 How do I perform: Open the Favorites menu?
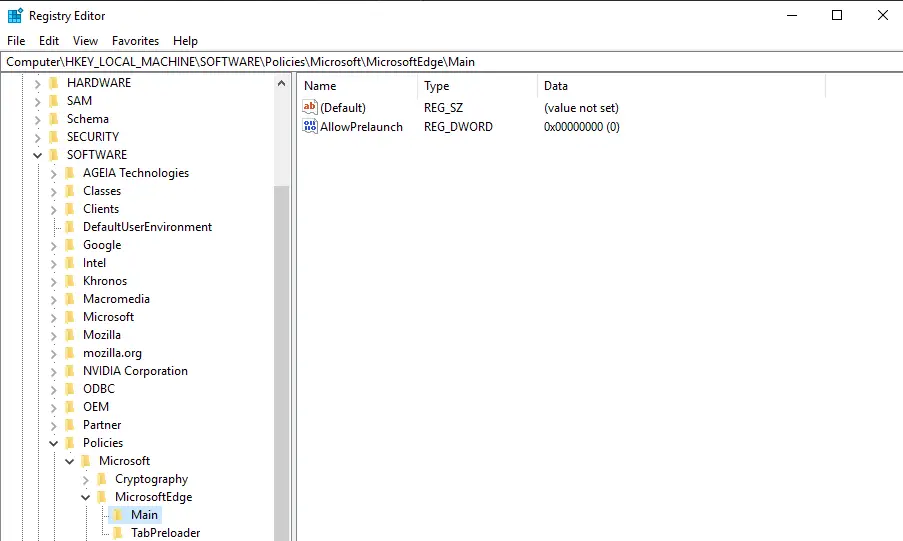tap(135, 41)
